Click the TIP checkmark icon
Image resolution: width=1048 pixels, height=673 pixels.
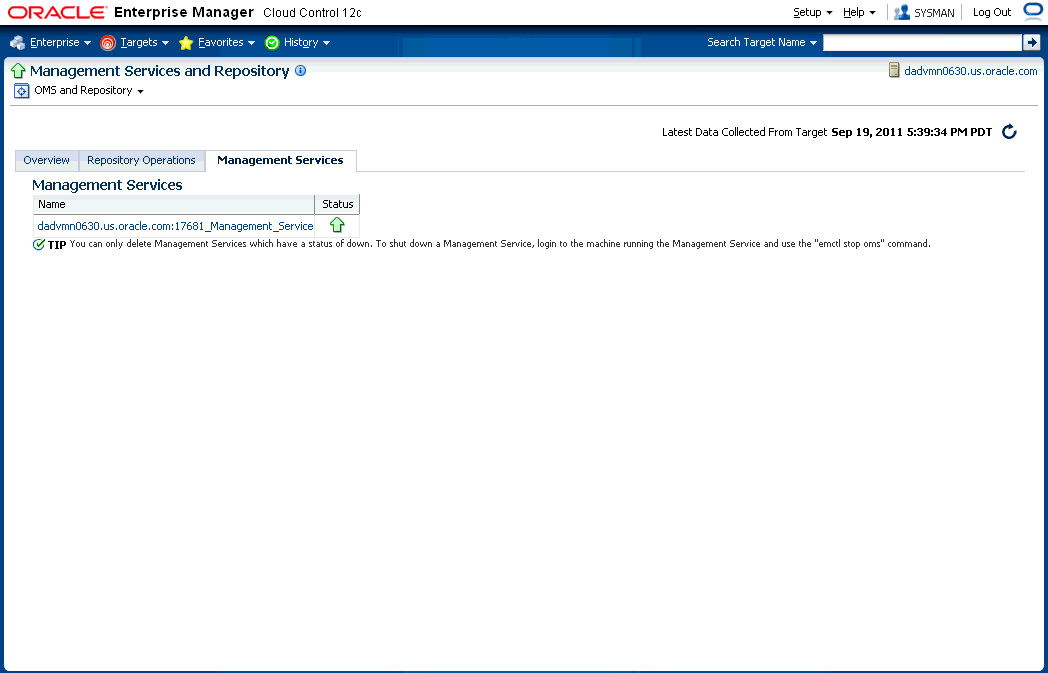(x=39, y=245)
